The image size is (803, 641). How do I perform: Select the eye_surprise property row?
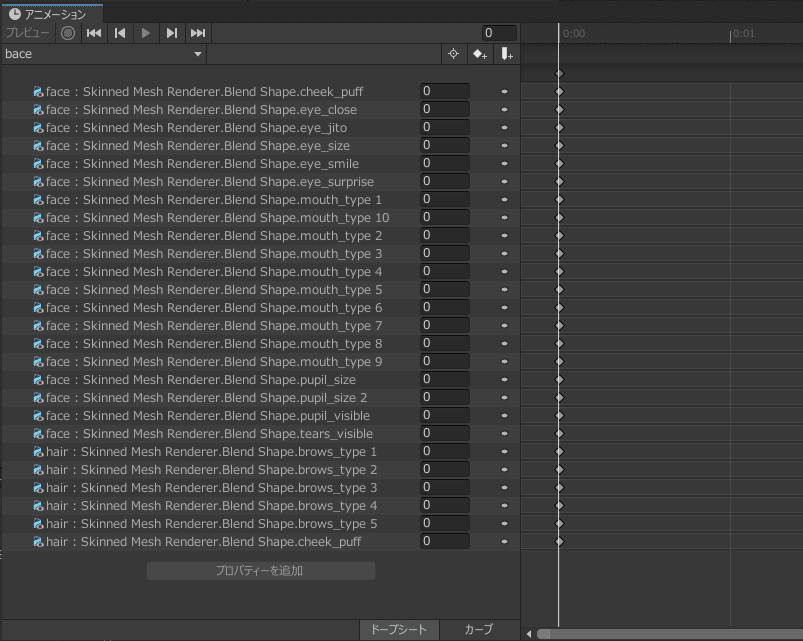point(260,181)
